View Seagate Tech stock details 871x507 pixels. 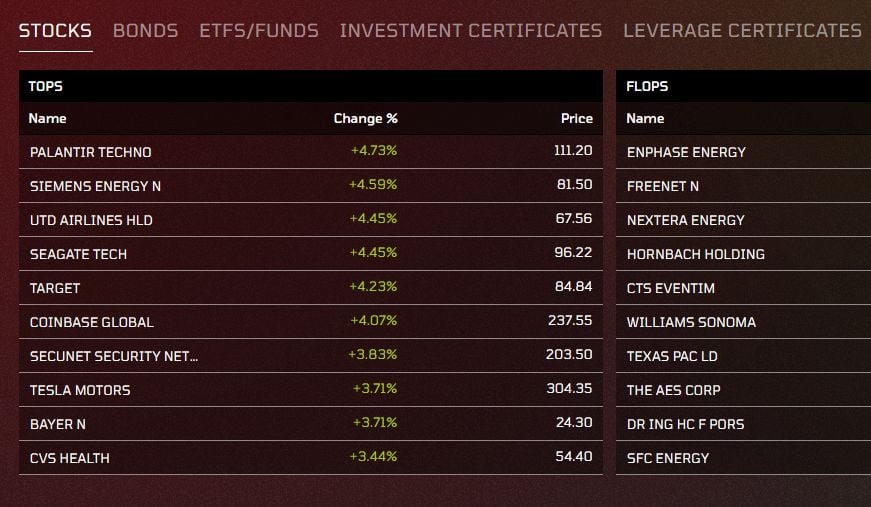click(78, 254)
